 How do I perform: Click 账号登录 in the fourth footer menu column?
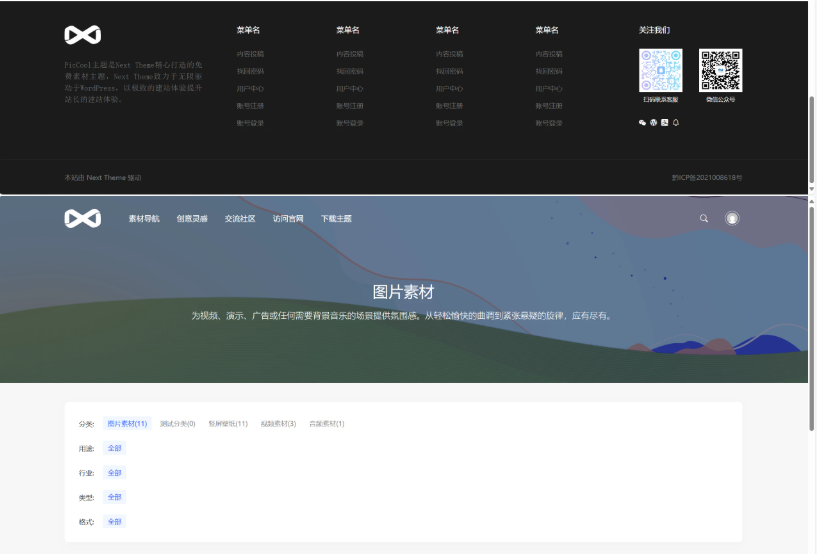pyautogui.click(x=549, y=123)
